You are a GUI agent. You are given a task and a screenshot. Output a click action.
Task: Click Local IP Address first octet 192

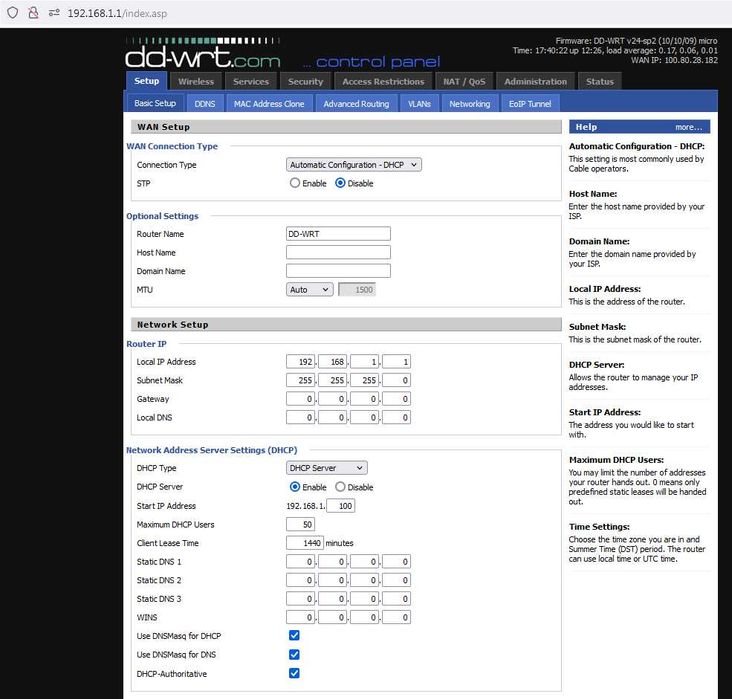tap(300, 361)
